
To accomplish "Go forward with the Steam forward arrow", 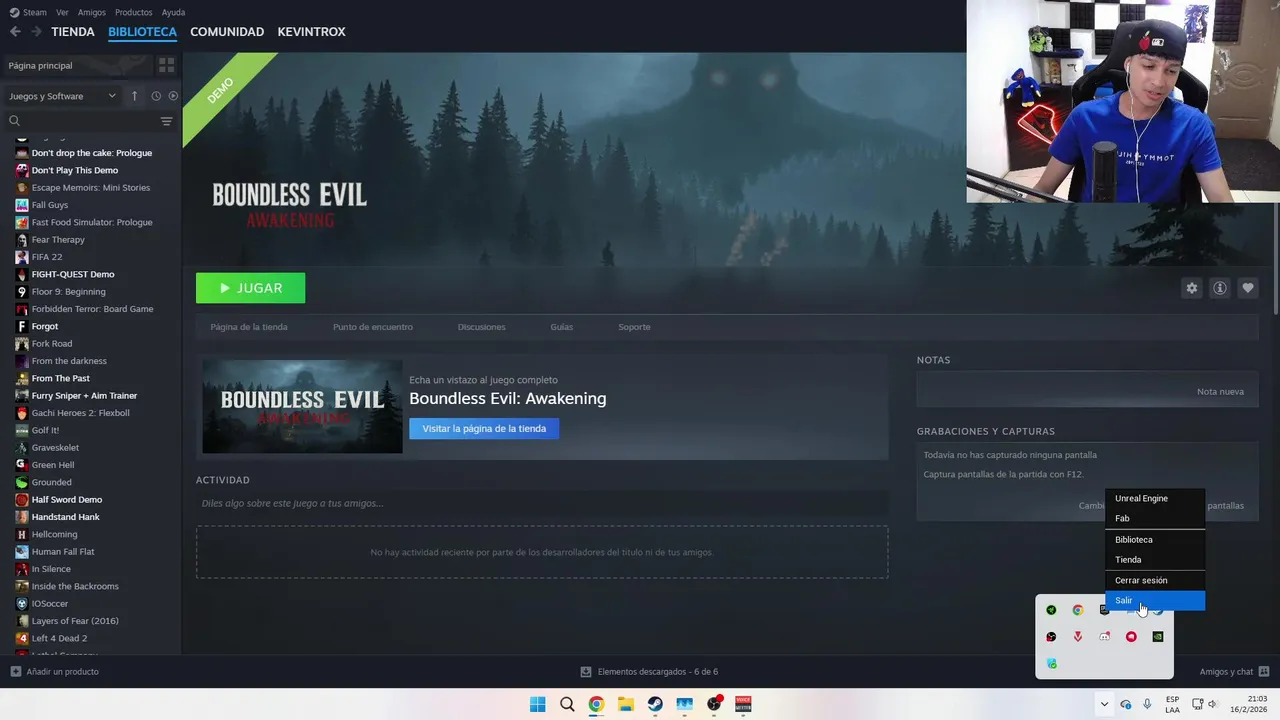I will (36, 32).
